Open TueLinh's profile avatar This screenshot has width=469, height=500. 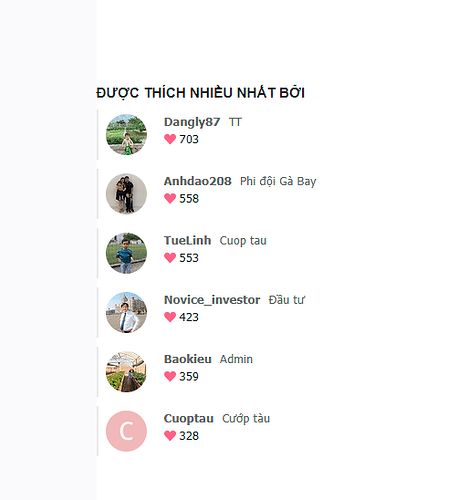[126, 253]
